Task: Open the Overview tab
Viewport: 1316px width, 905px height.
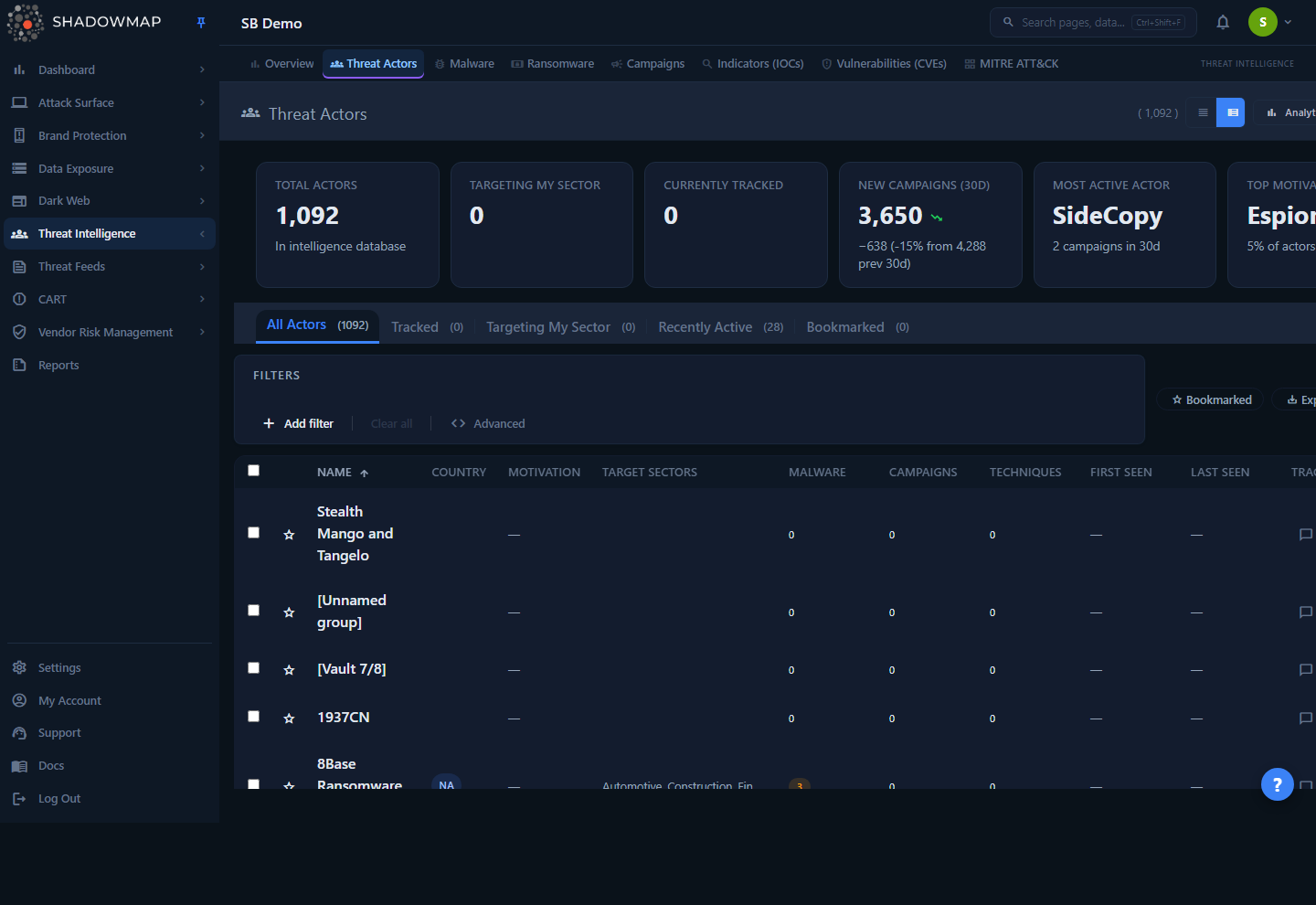Action: coord(281,64)
